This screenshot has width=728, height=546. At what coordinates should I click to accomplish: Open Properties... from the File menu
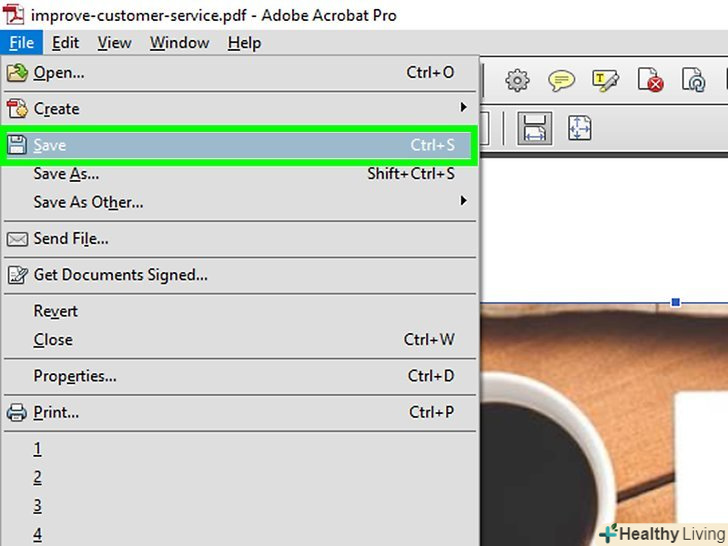[240, 376]
